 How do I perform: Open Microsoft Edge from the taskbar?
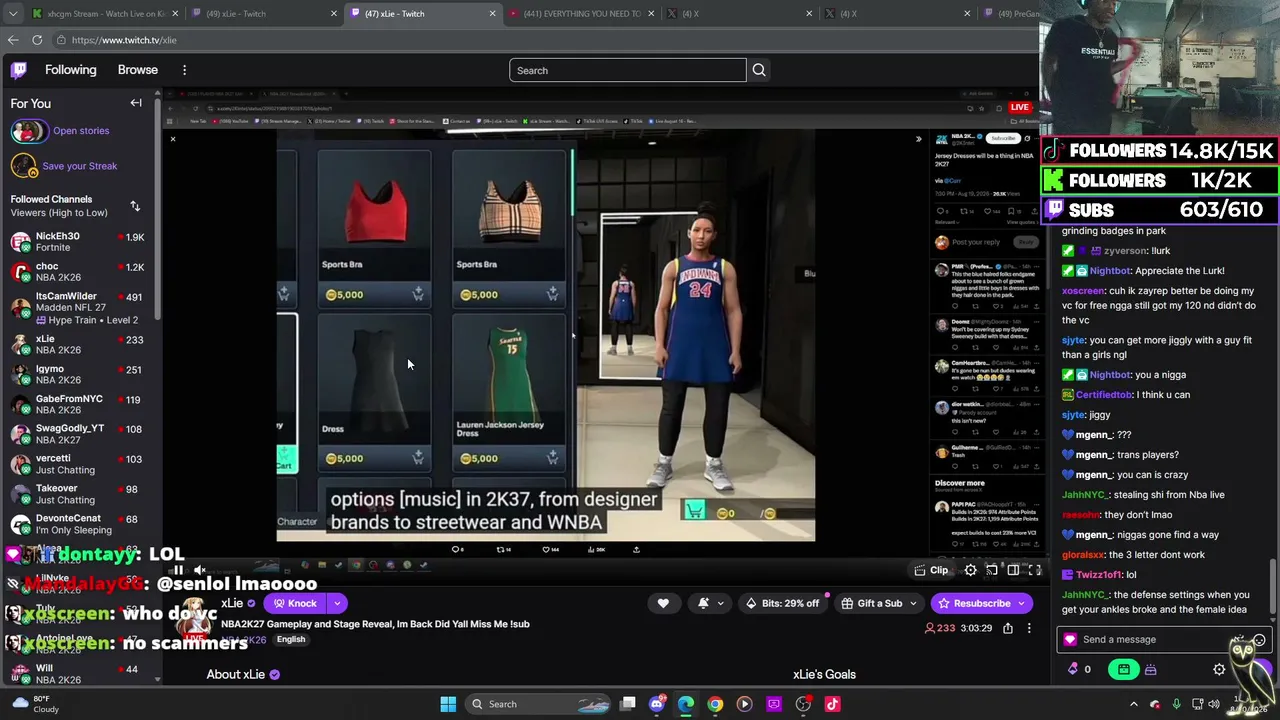(685, 704)
